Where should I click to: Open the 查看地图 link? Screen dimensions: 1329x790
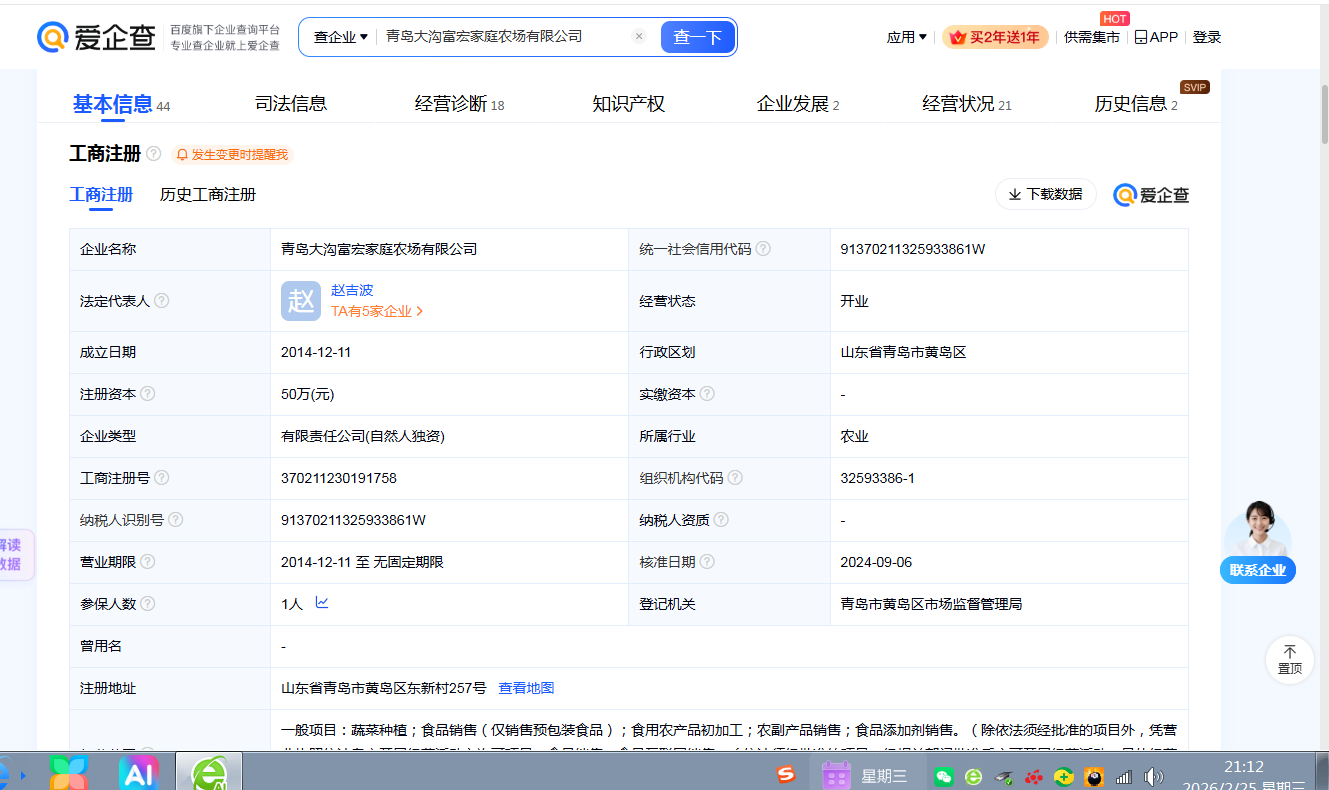[x=526, y=688]
